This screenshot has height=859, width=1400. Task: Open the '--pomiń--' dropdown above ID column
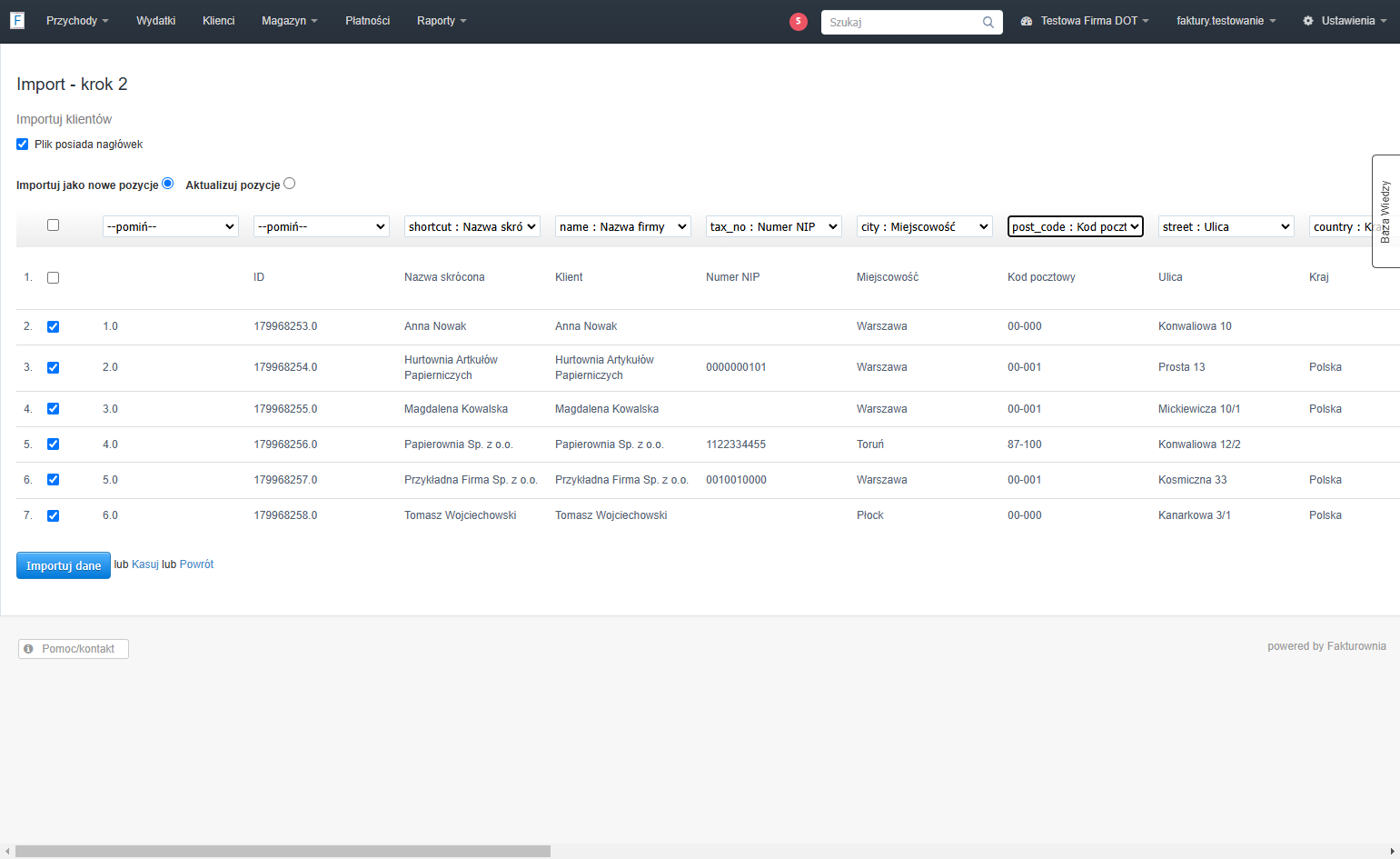(322, 226)
